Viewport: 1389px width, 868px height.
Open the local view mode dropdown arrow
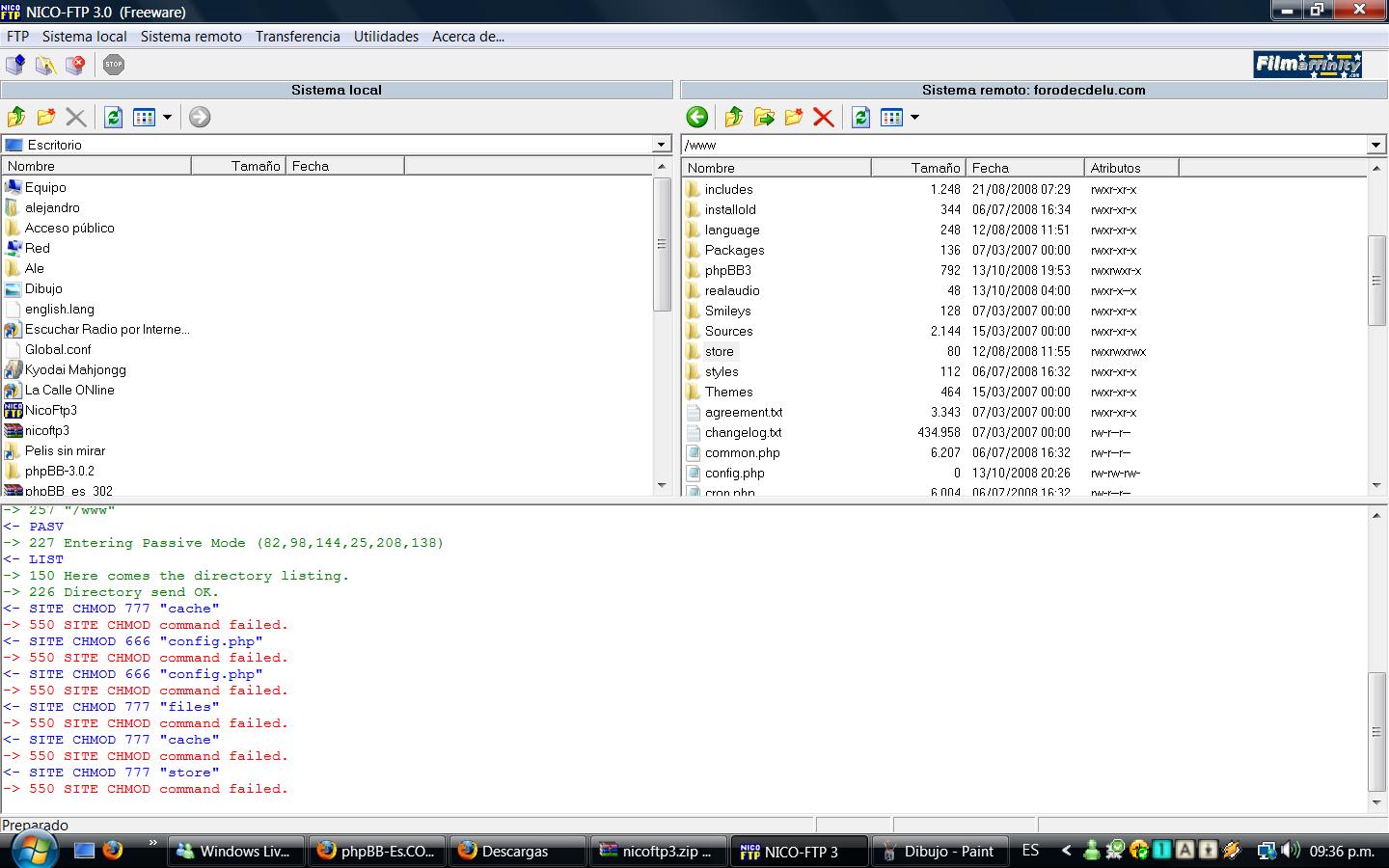167,118
